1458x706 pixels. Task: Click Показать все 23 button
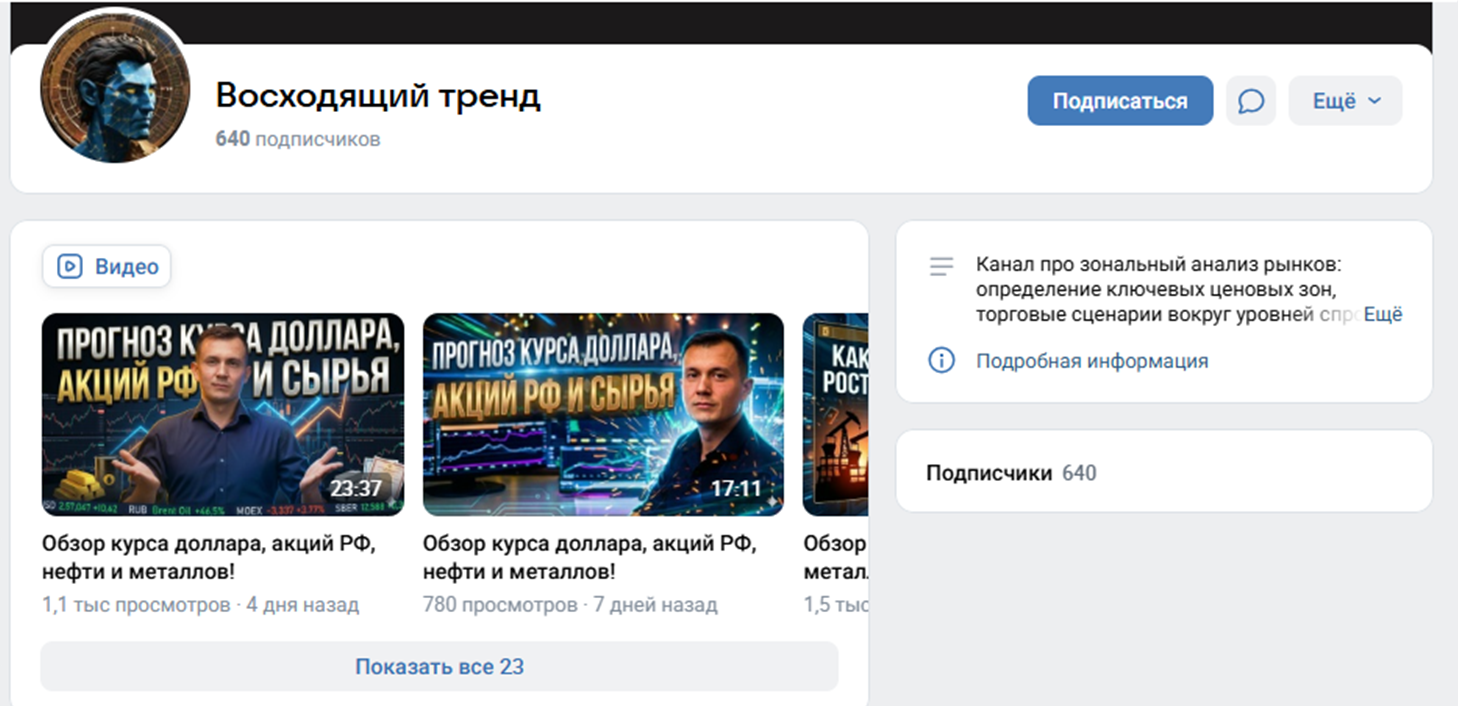(439, 667)
